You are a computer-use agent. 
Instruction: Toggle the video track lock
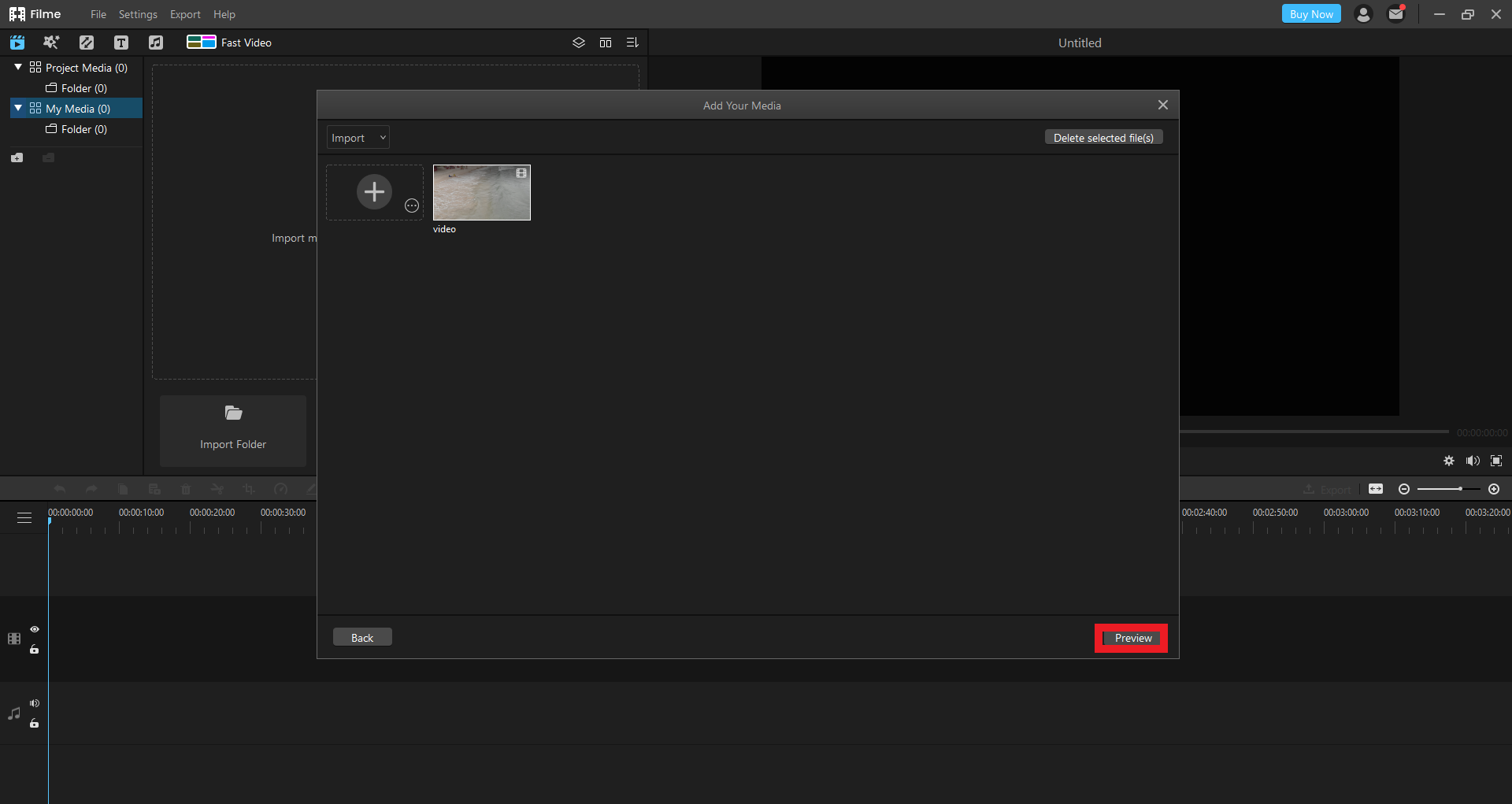[x=35, y=650]
